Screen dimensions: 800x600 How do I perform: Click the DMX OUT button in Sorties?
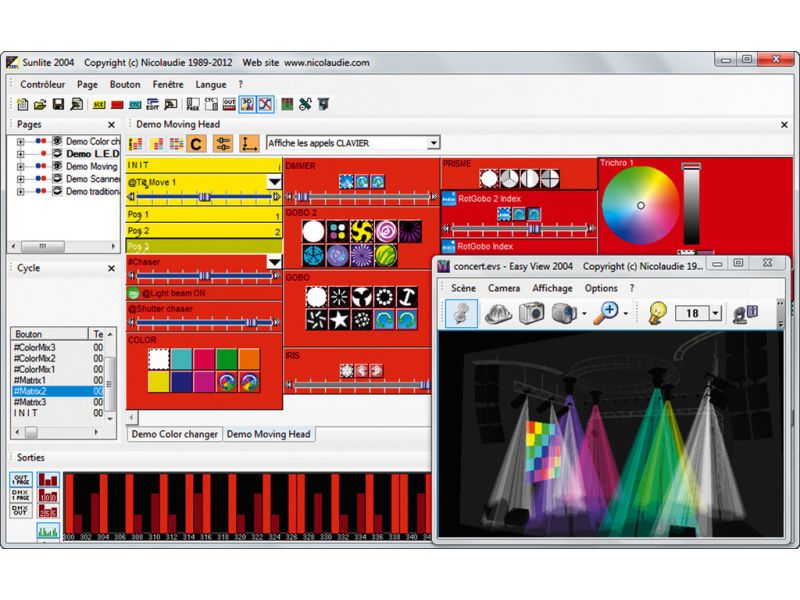tap(20, 511)
